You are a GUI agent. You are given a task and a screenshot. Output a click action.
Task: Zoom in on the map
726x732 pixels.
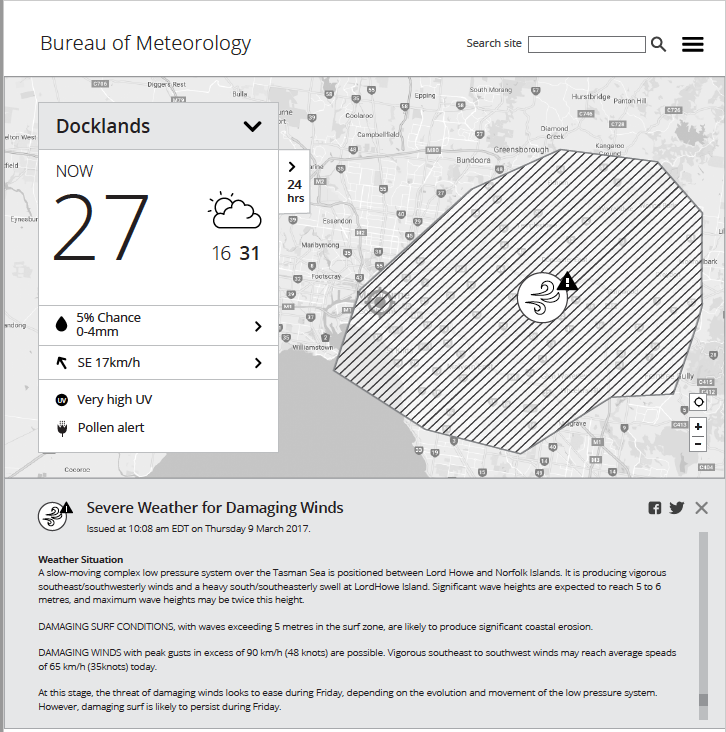click(698, 427)
